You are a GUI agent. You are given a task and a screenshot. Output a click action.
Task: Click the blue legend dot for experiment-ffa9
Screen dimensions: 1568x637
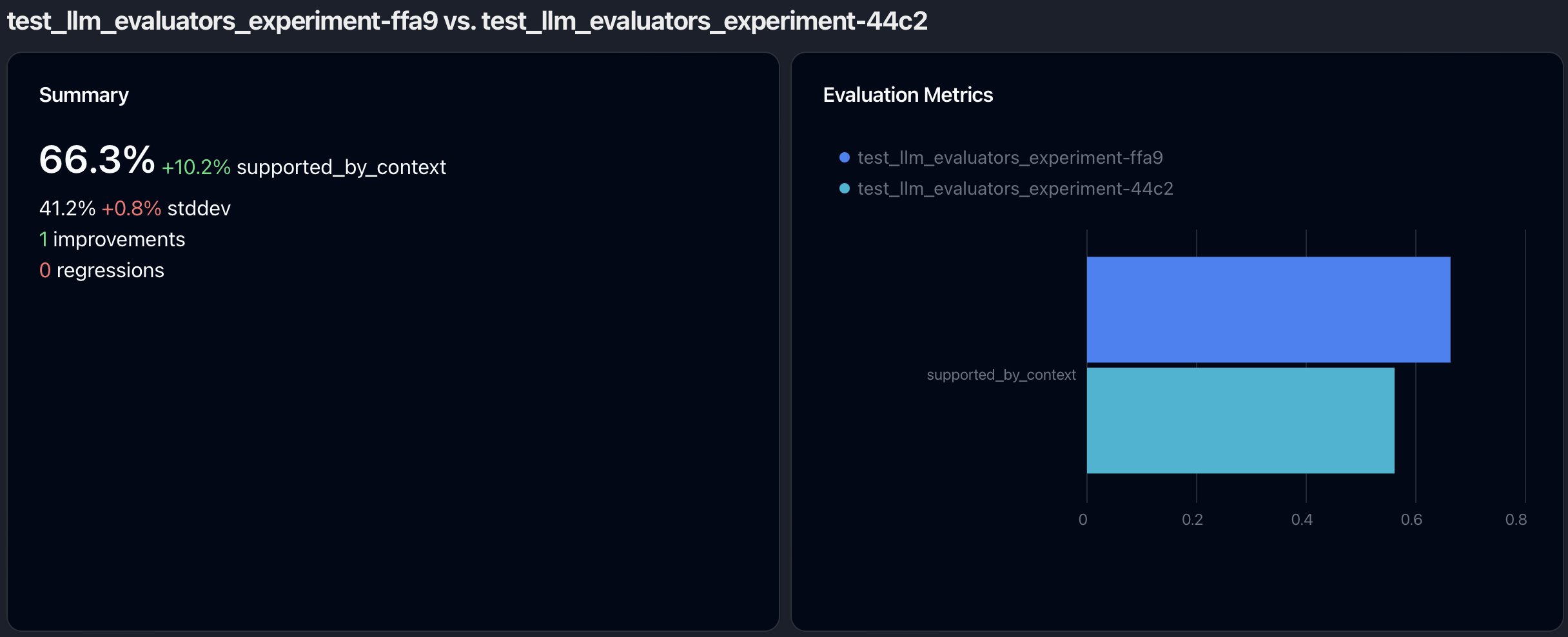tap(843, 157)
